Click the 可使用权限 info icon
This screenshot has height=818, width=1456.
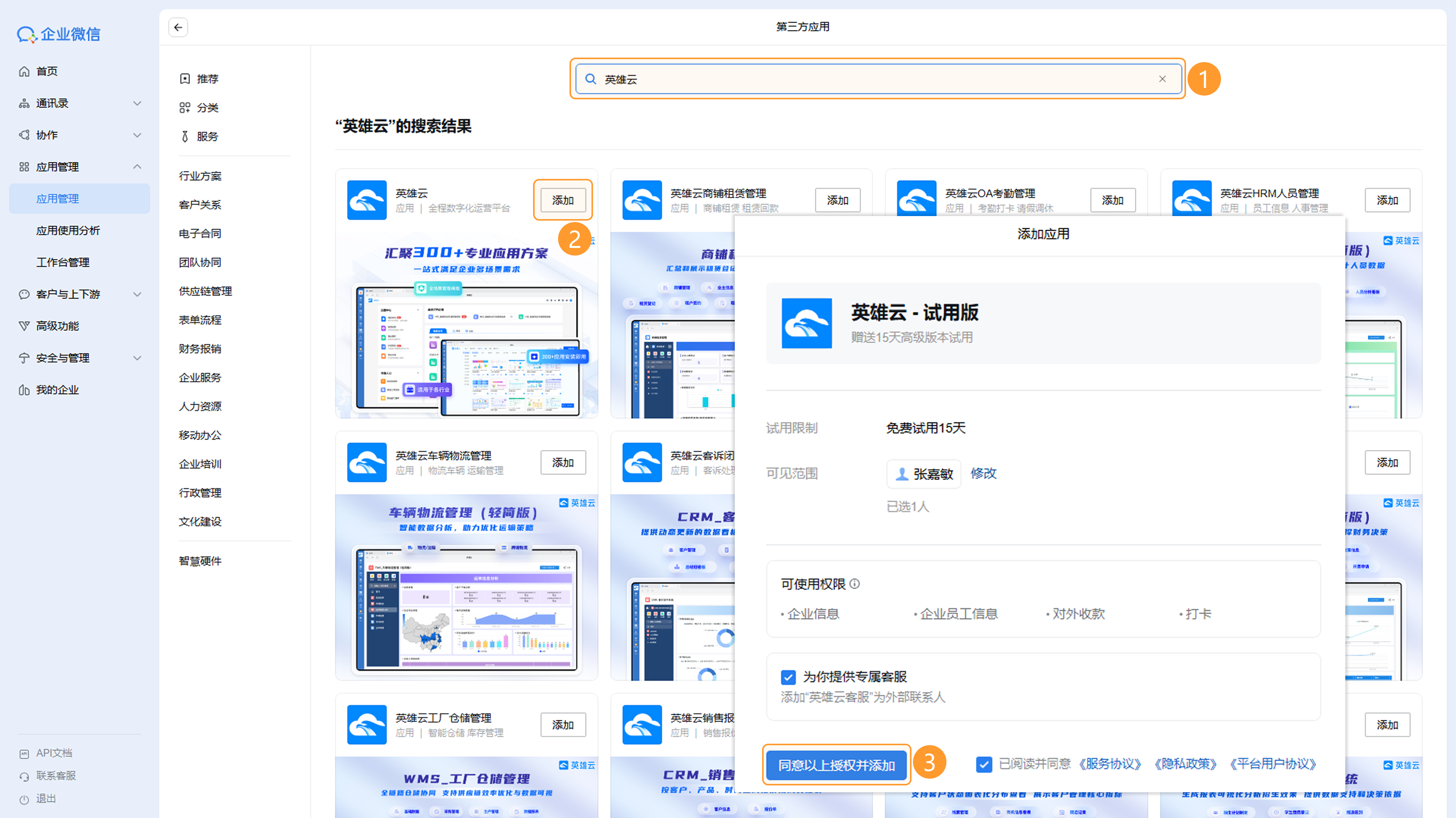tap(855, 584)
